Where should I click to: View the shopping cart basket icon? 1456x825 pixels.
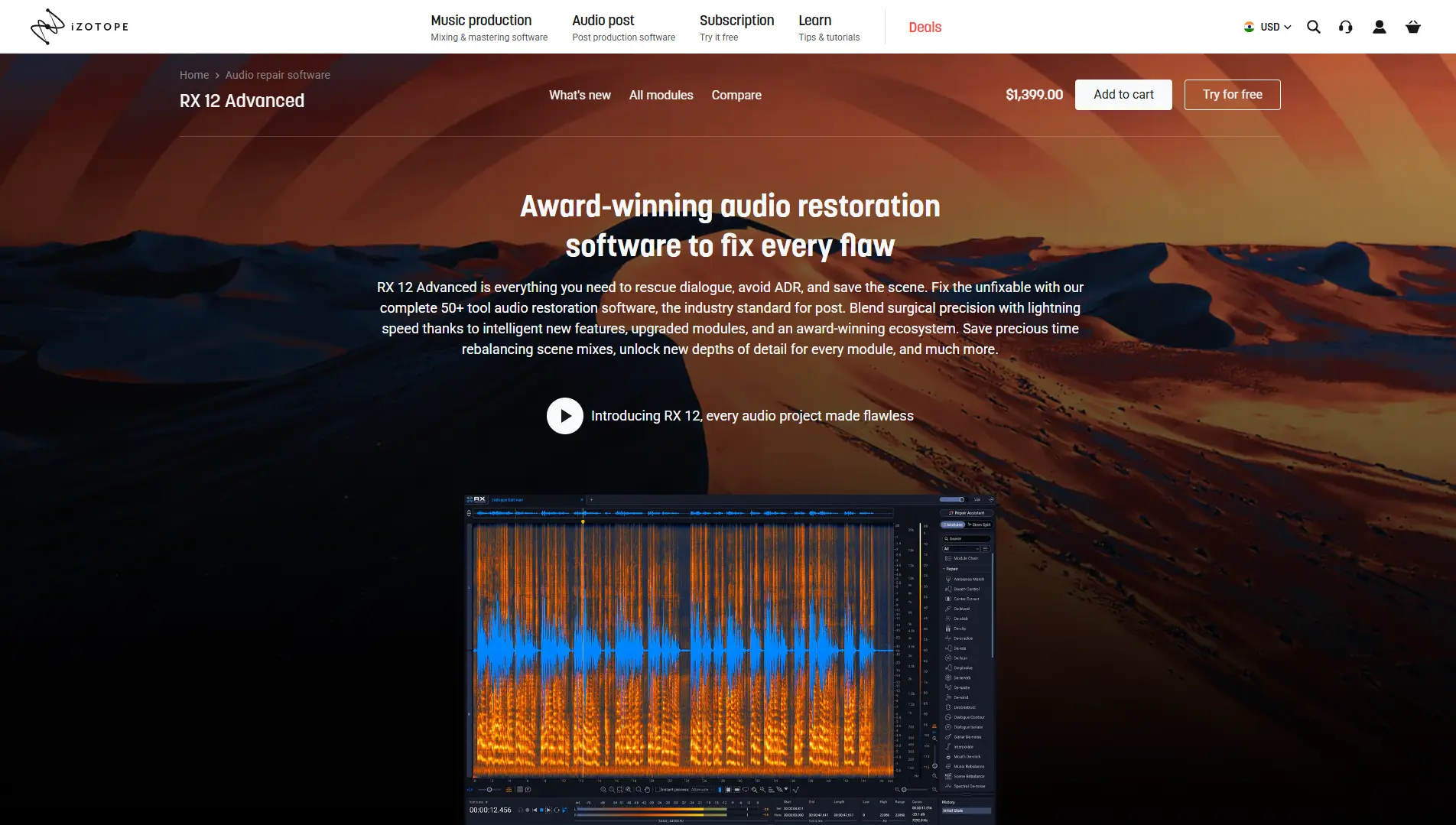click(1413, 27)
